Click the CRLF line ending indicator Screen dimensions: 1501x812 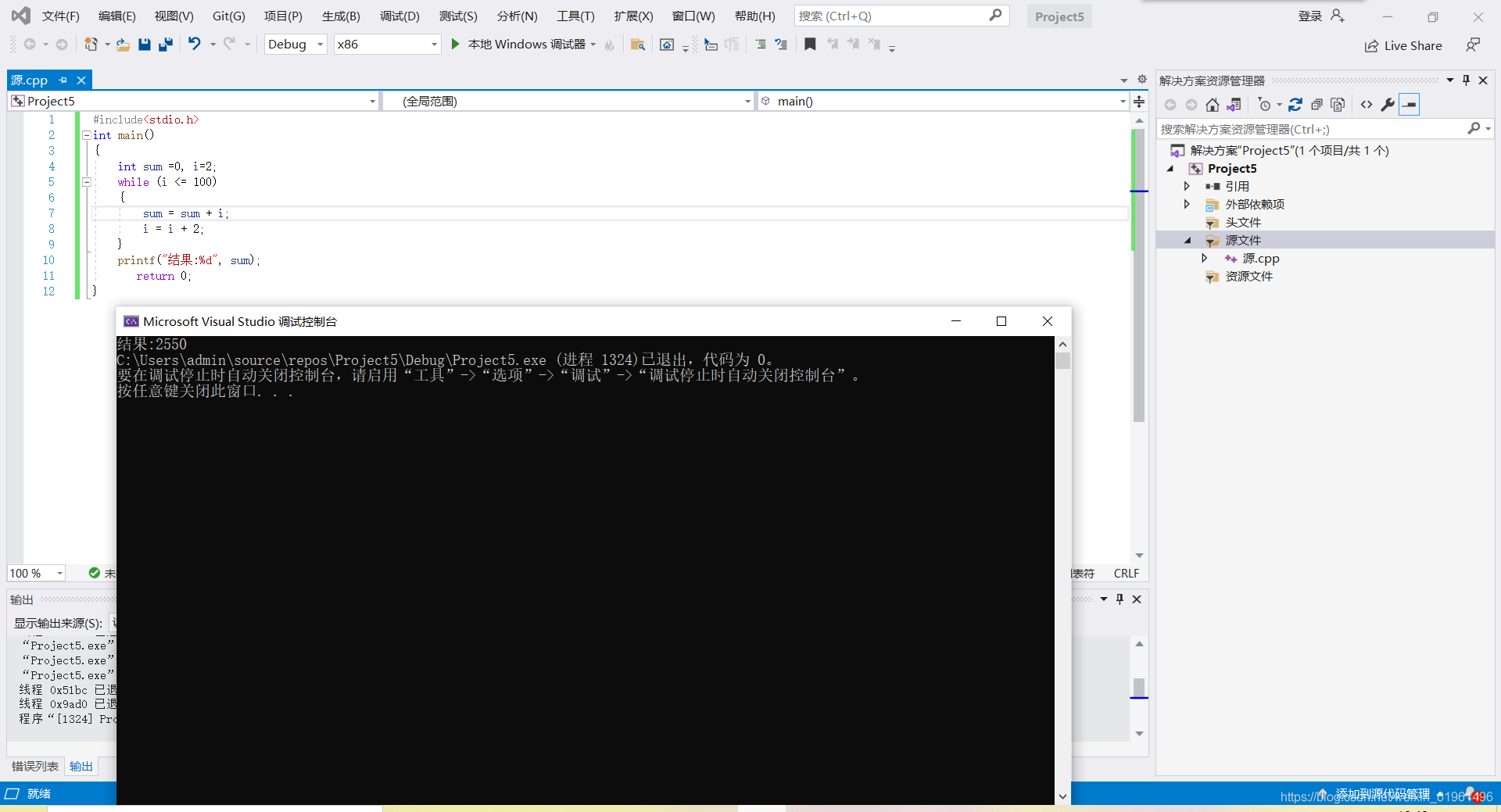pyautogui.click(x=1126, y=574)
